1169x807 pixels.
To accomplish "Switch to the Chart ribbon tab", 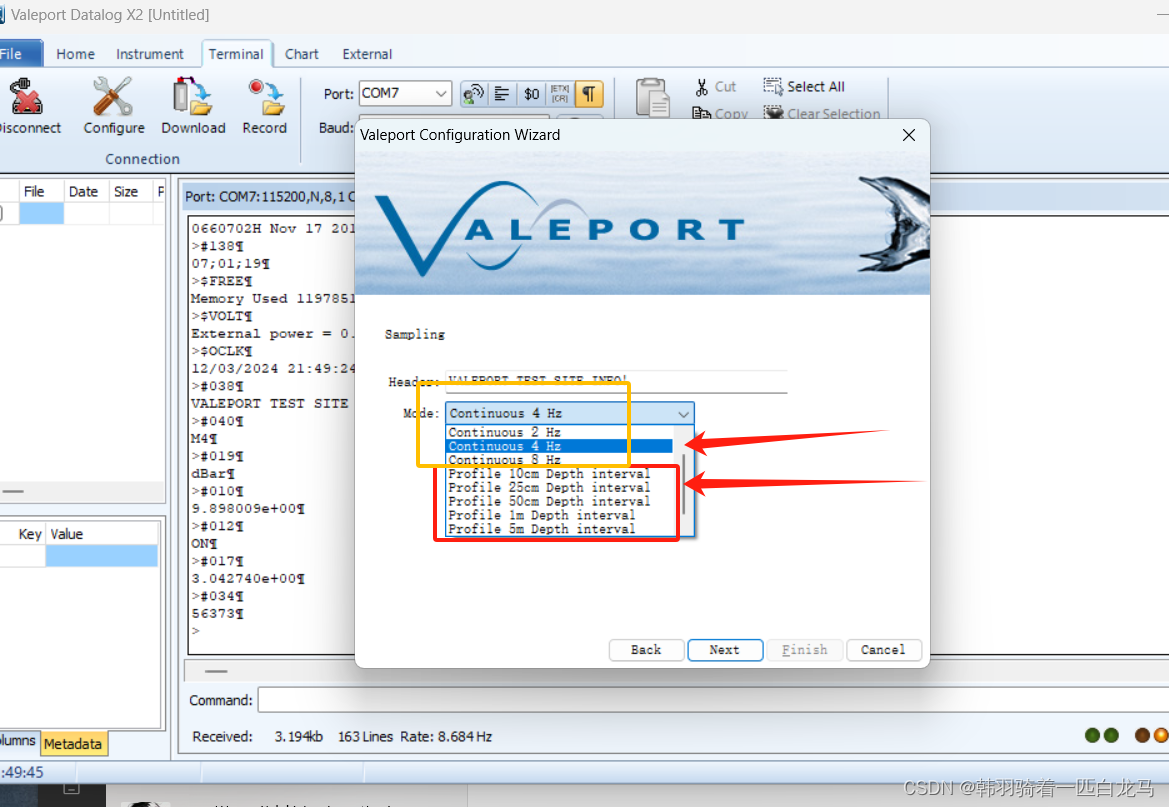I will point(301,54).
